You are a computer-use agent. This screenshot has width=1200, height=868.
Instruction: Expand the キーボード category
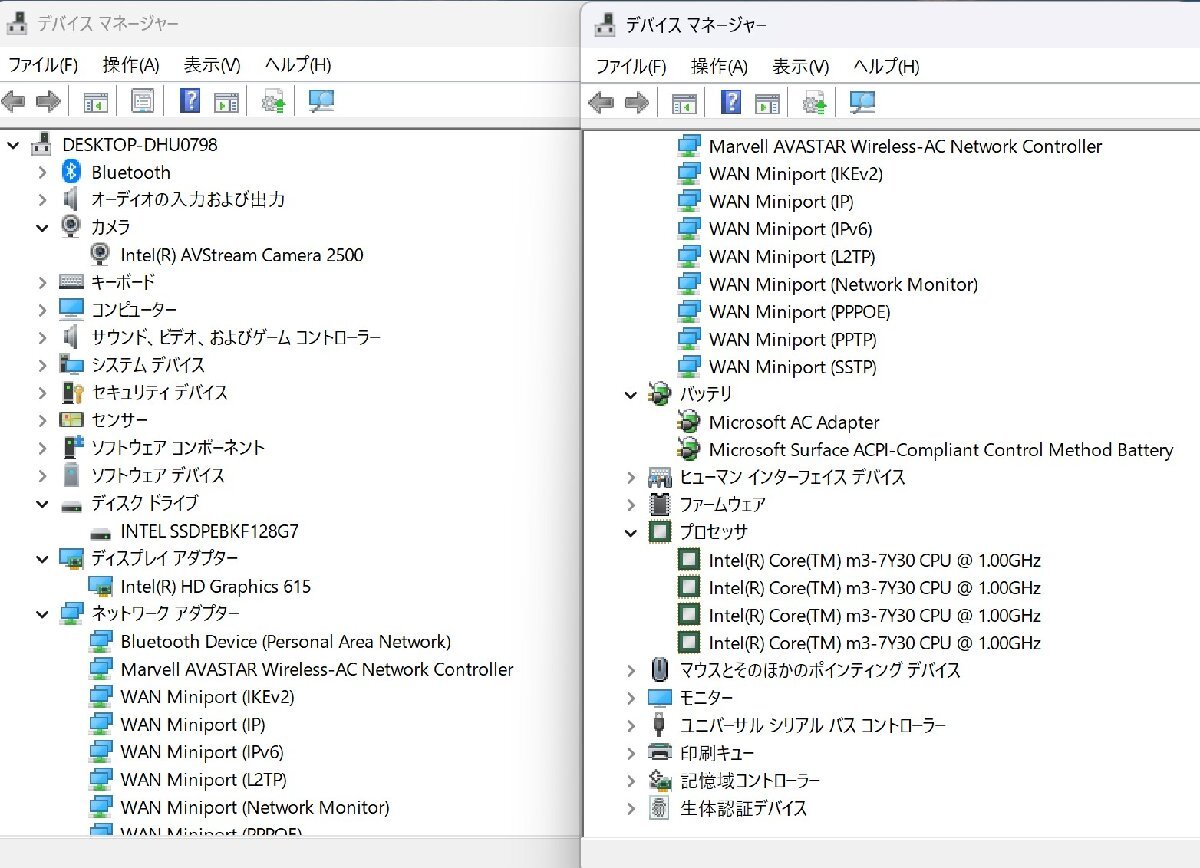[x=41, y=282]
